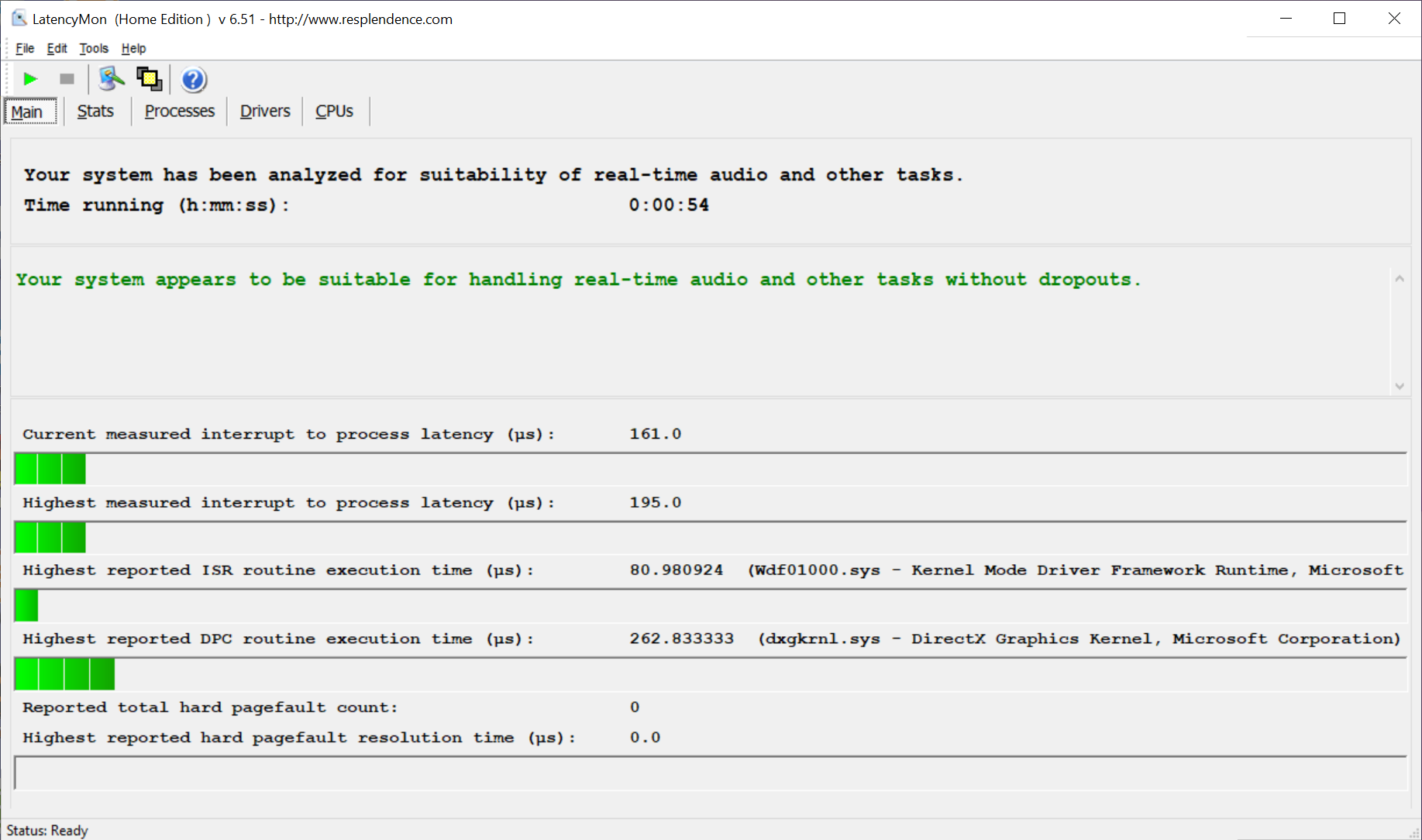Click the highest latency value 195.0
The height and width of the screenshot is (840, 1422).
click(656, 503)
